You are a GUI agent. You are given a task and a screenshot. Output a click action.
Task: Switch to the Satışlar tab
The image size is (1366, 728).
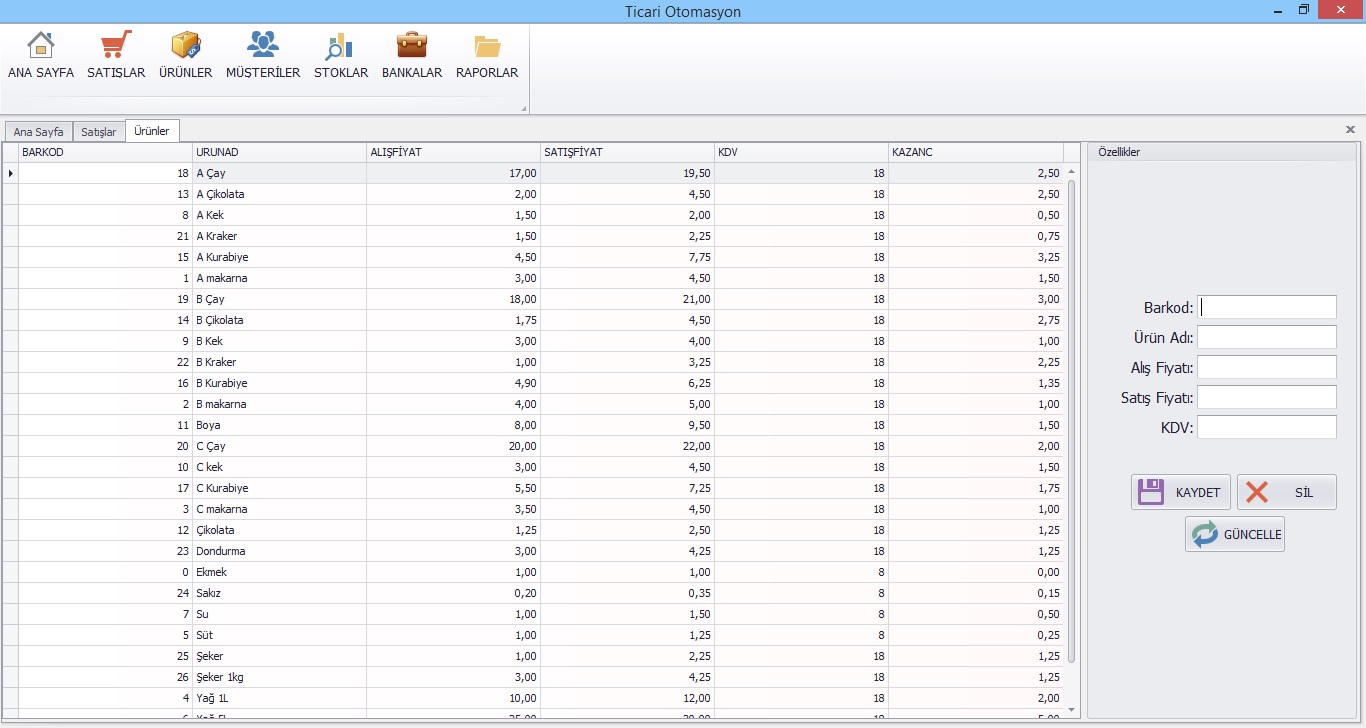(99, 131)
